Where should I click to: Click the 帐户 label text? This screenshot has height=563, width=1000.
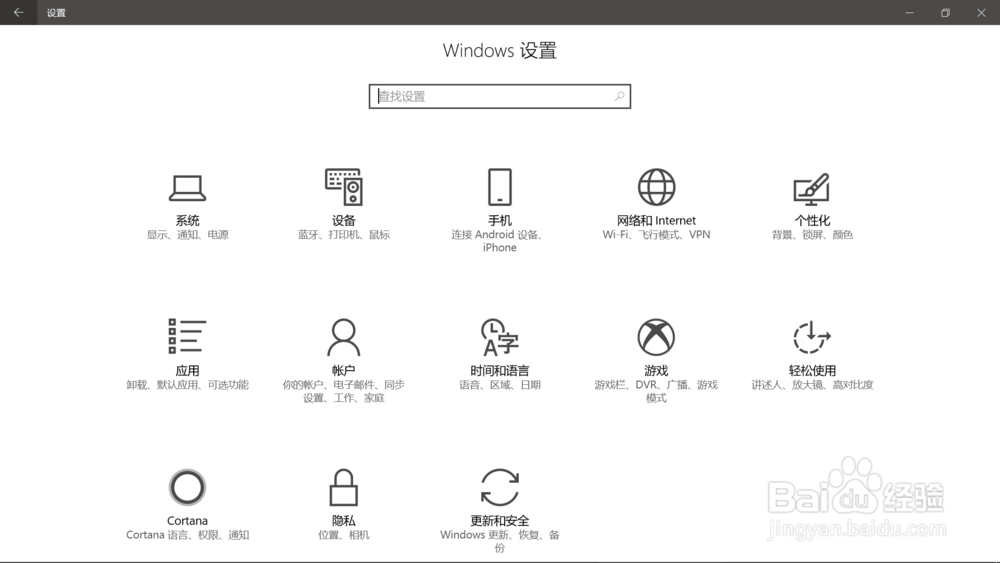(344, 370)
